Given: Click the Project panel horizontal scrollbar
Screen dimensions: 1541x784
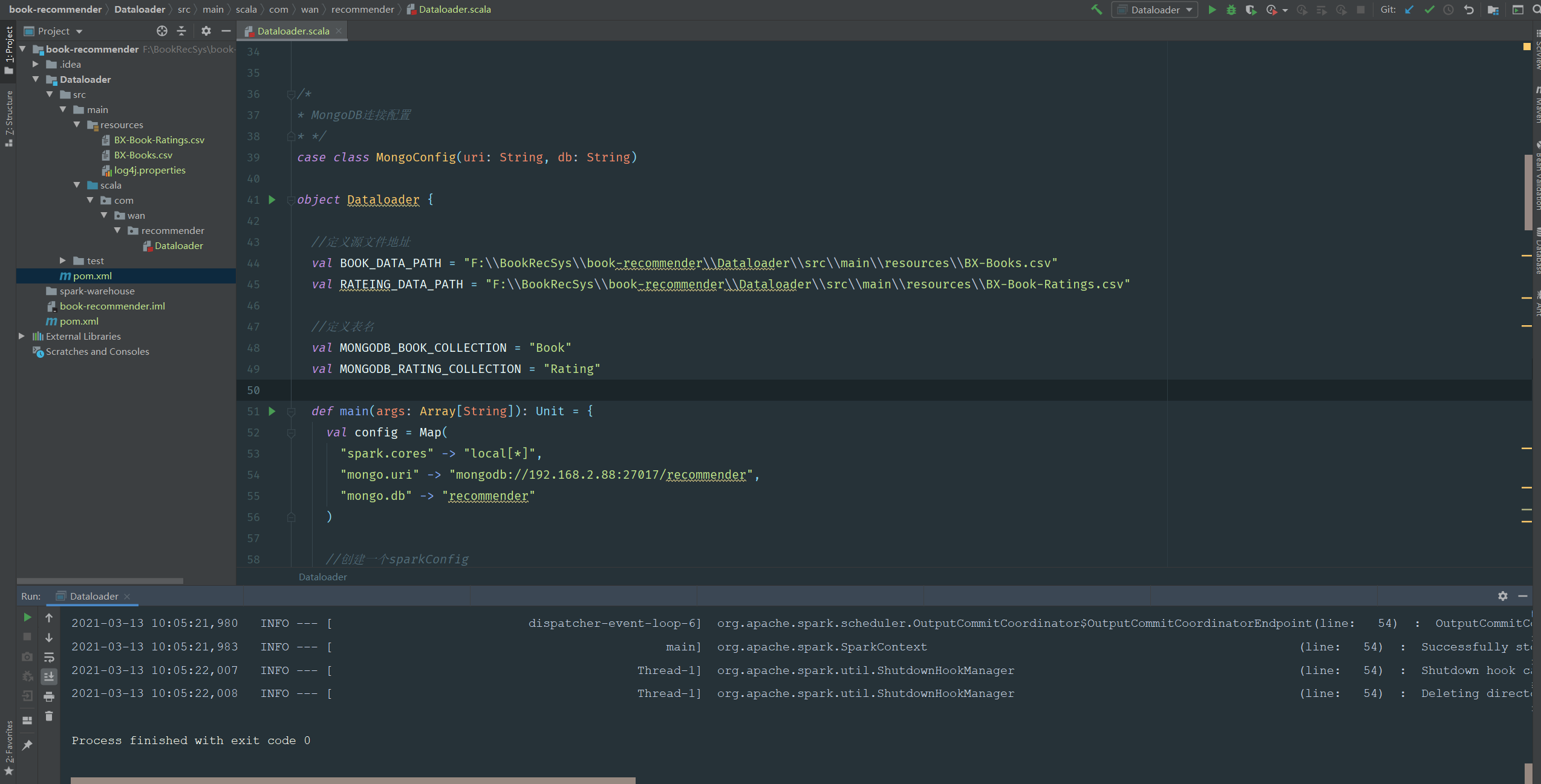Looking at the screenshot, I should pyautogui.click(x=100, y=581).
